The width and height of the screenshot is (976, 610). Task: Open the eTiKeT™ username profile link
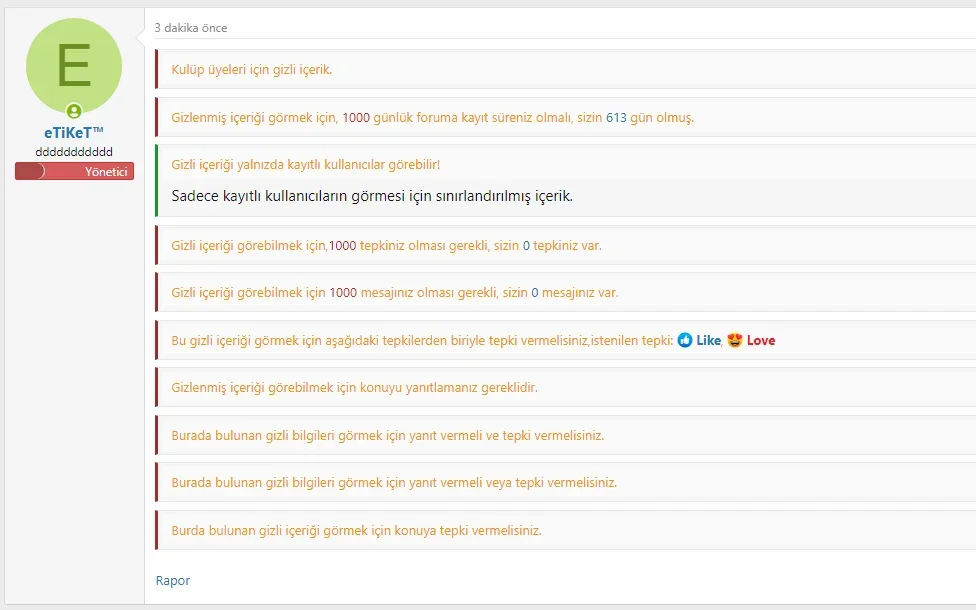74,133
